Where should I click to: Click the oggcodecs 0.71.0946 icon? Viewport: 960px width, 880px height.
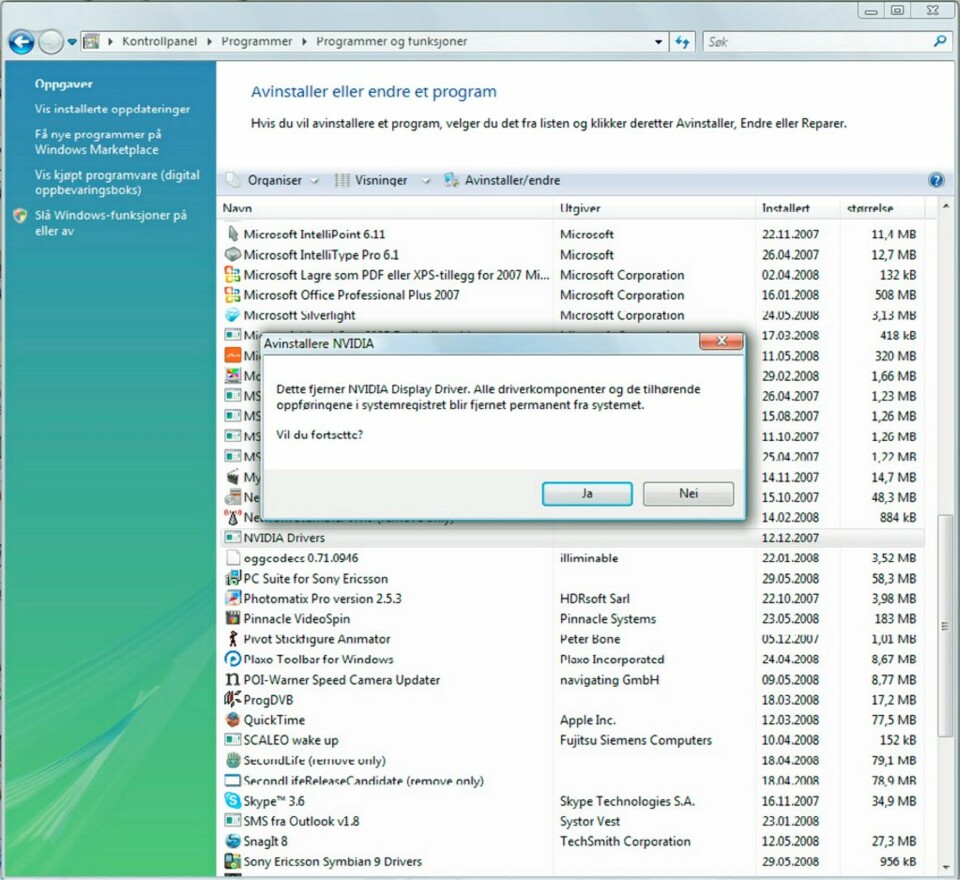click(x=233, y=558)
